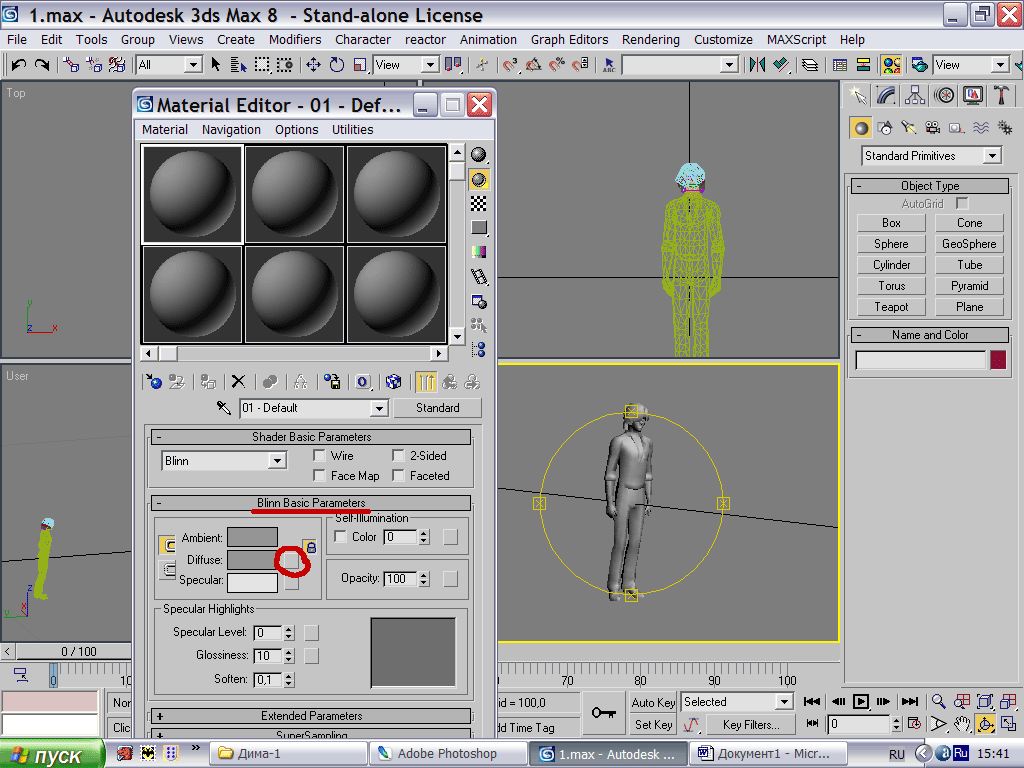Open the Selected key filter dropdown
This screenshot has width=1024, height=768.
784,702
